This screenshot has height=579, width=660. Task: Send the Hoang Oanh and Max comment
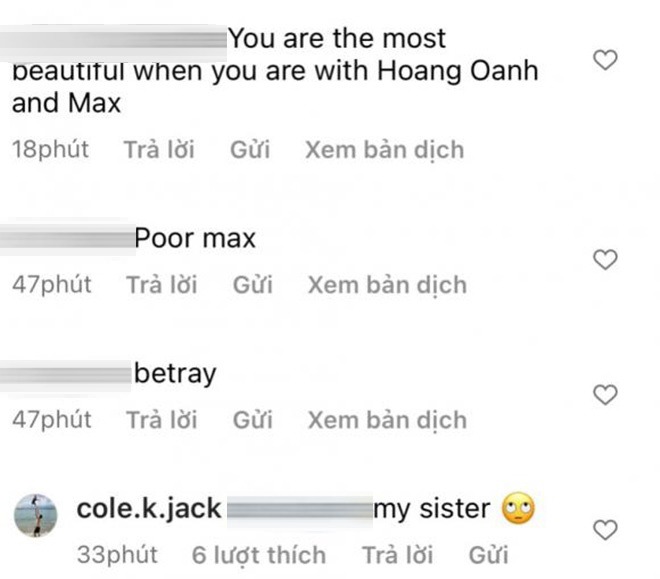click(x=251, y=150)
